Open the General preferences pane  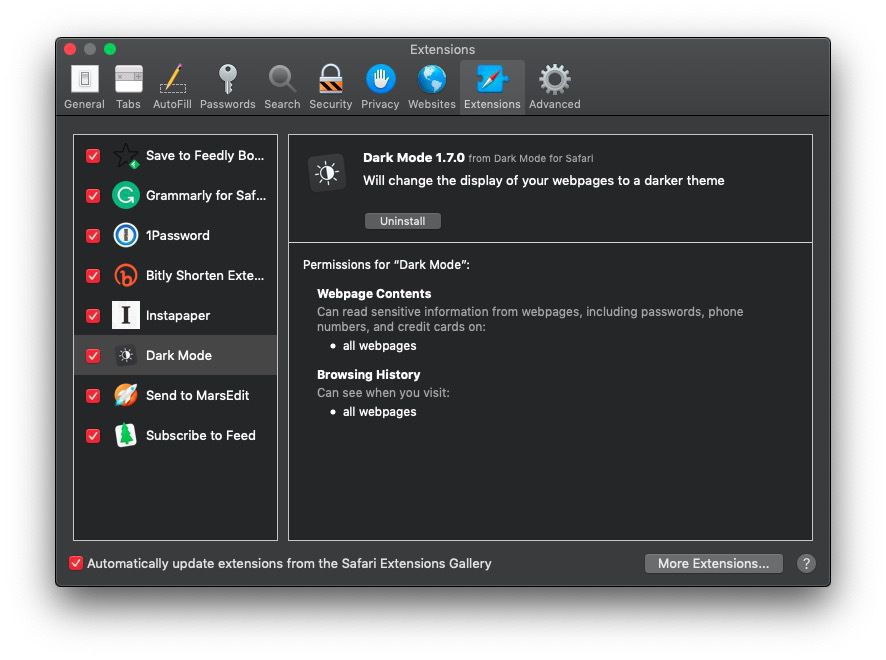84,87
